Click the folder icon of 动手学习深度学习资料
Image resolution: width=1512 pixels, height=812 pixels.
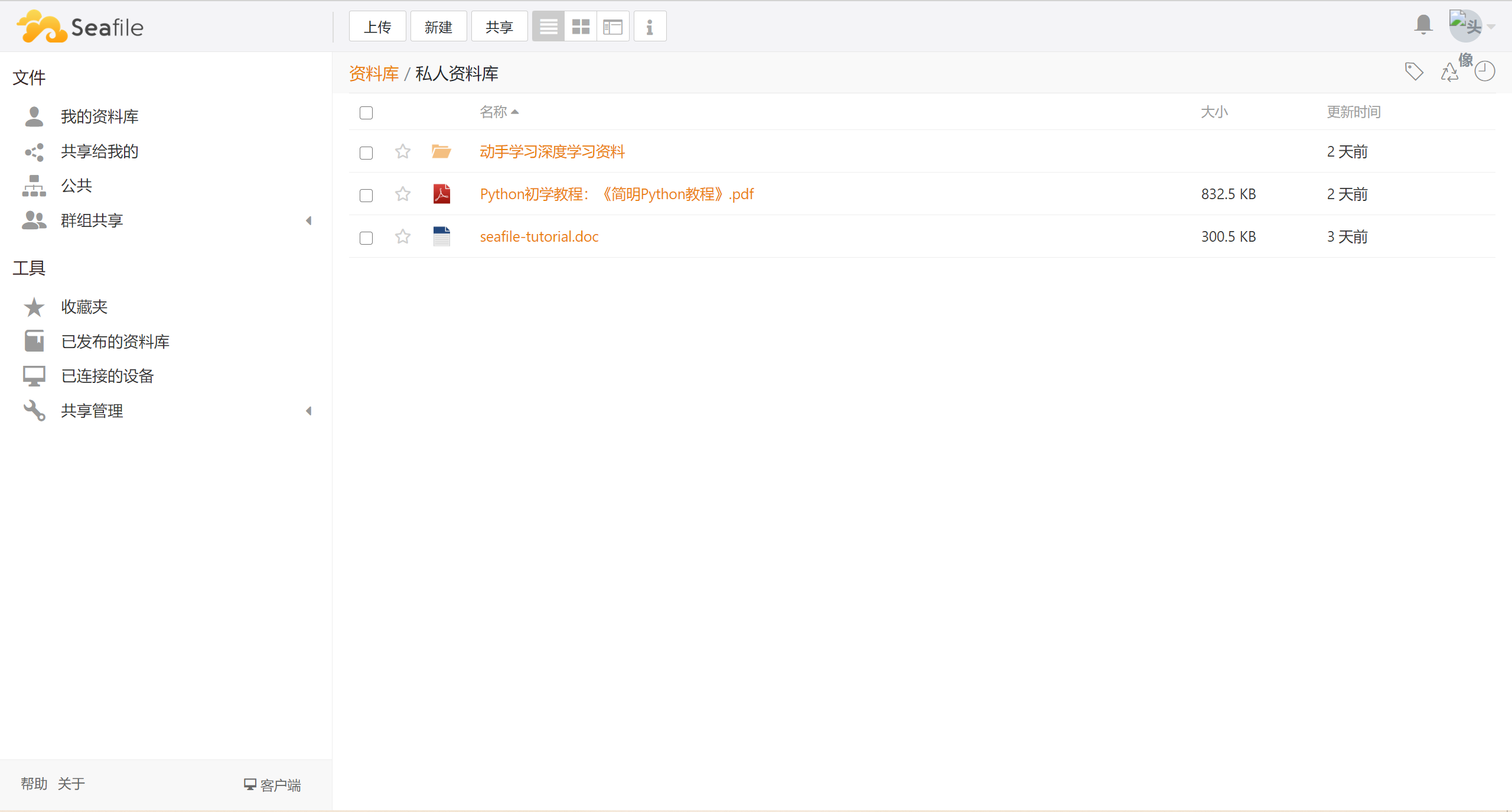click(x=441, y=152)
